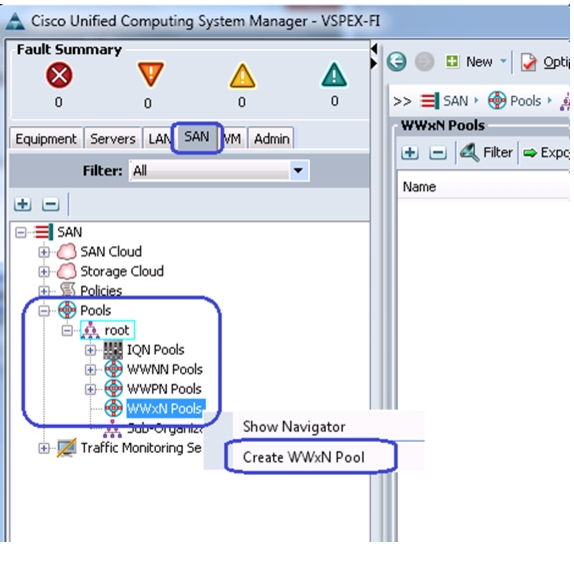Click the Name column header
The height and width of the screenshot is (573, 574).
pyautogui.click(x=419, y=187)
